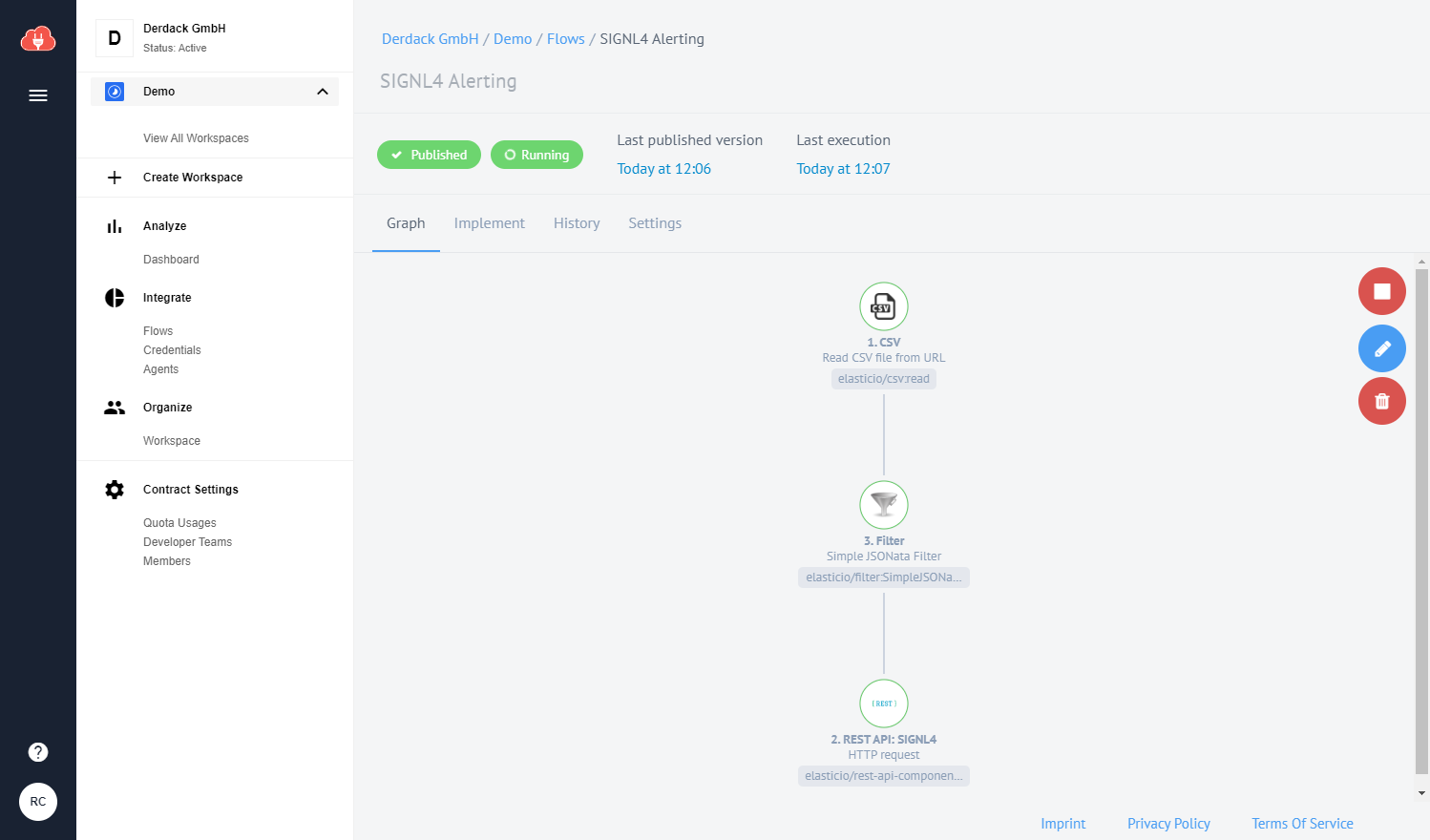Click the Integrate section heading
Image resolution: width=1430 pixels, height=840 pixels.
tap(167, 298)
